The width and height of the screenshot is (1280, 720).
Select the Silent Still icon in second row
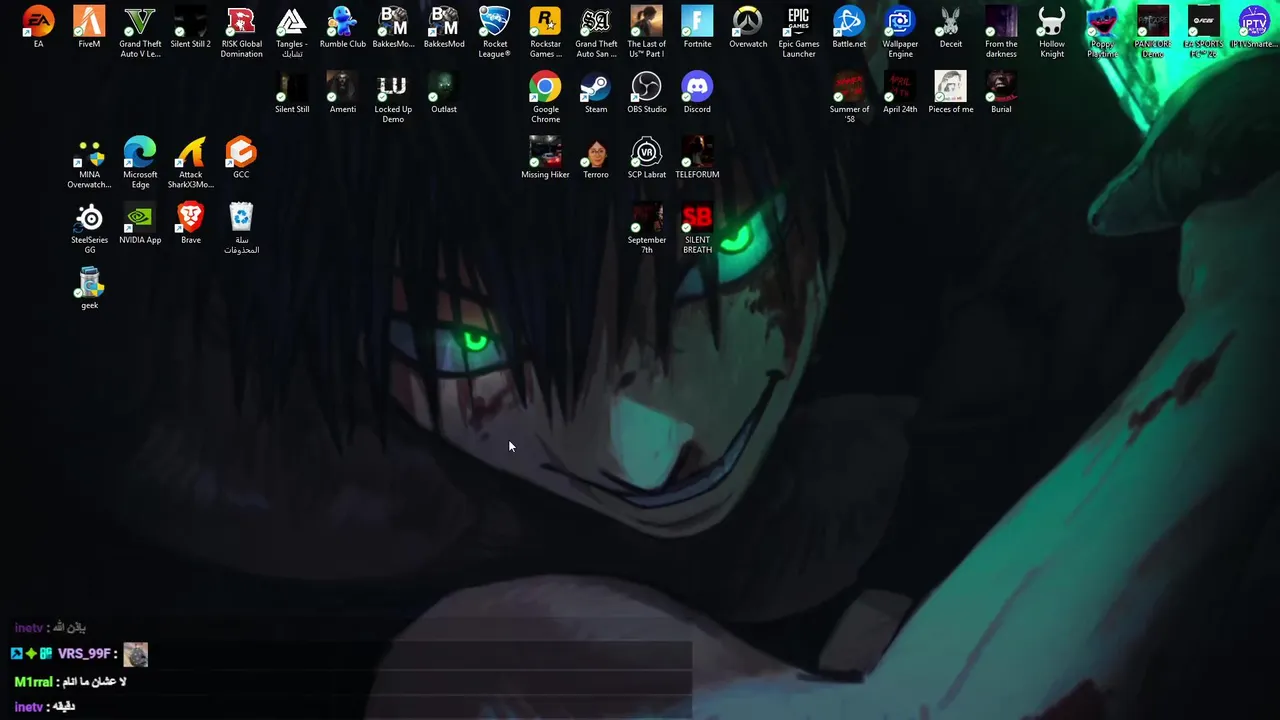[291, 87]
